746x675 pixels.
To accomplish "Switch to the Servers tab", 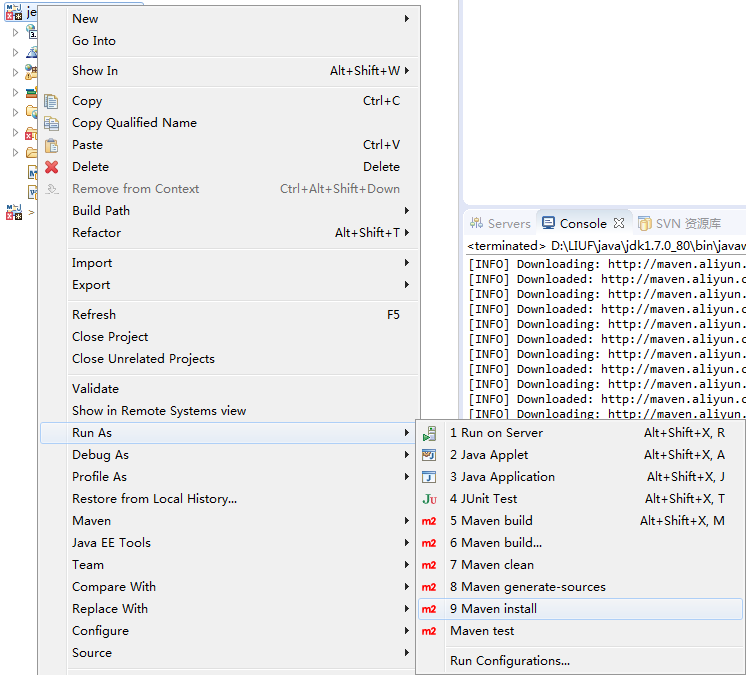I will click(x=501, y=223).
